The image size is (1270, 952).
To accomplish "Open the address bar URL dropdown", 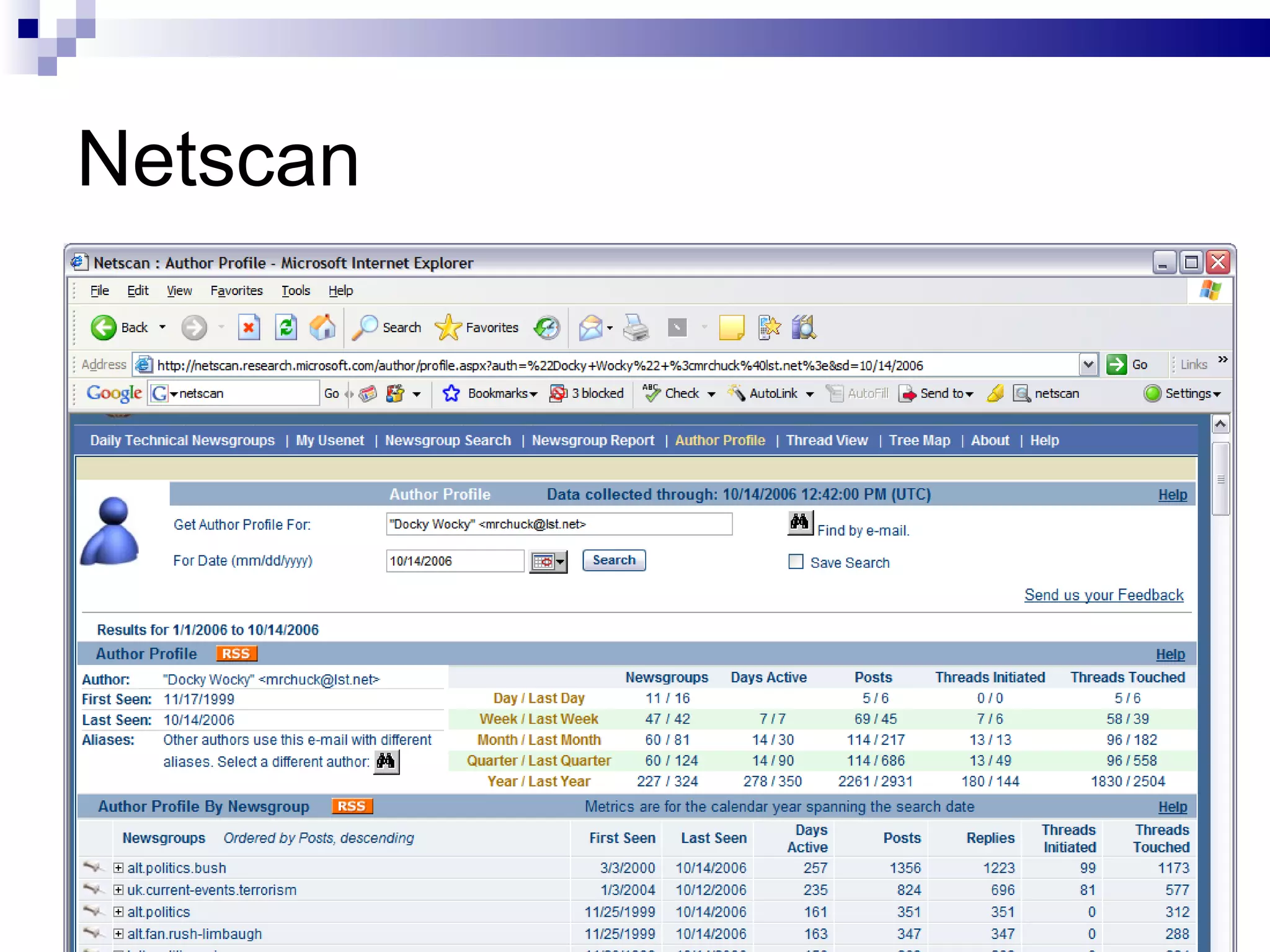I will [x=1088, y=364].
